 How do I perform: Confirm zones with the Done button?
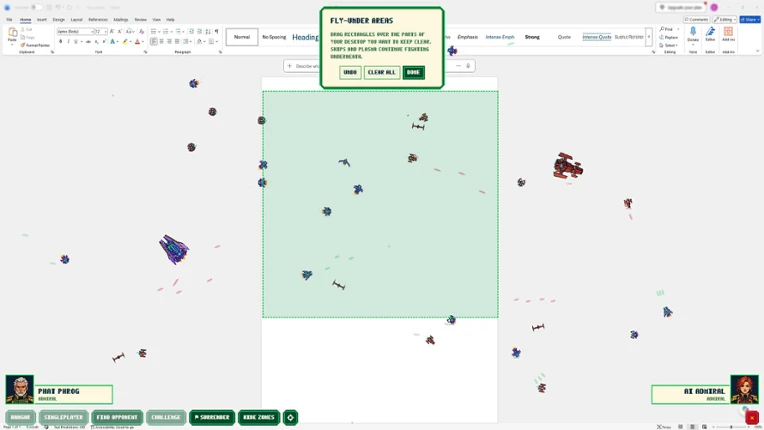pyautogui.click(x=413, y=73)
